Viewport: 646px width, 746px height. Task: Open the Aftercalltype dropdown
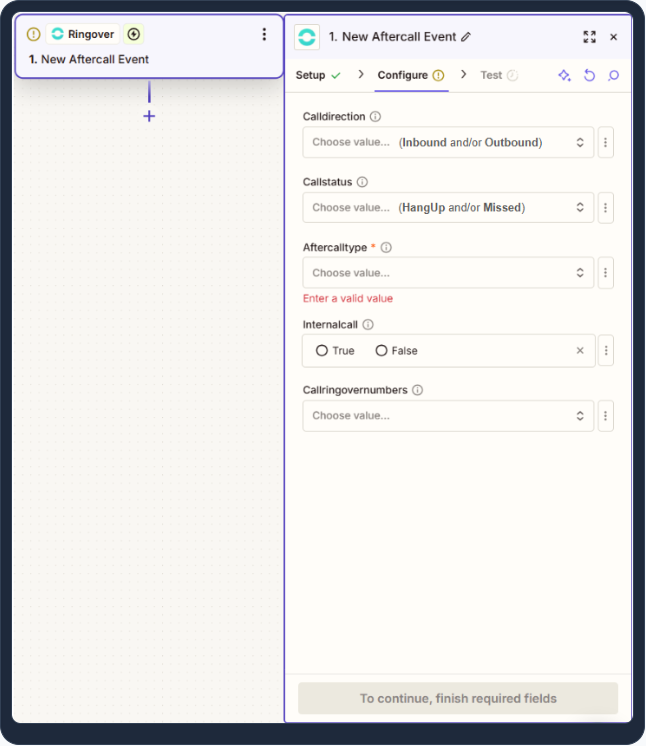pos(448,273)
